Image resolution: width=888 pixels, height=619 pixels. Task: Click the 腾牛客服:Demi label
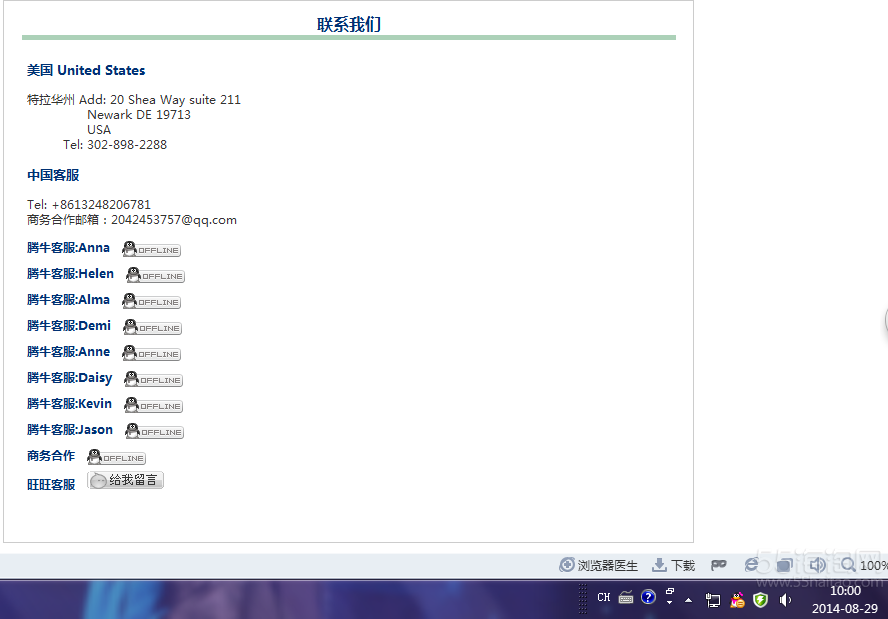[69, 326]
